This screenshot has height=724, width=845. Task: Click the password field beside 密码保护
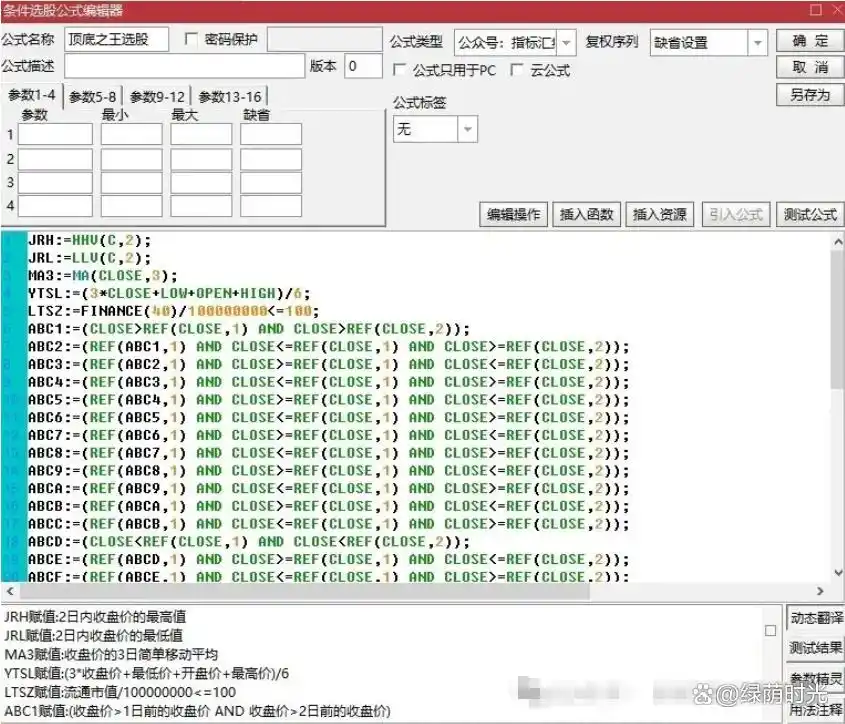324,39
